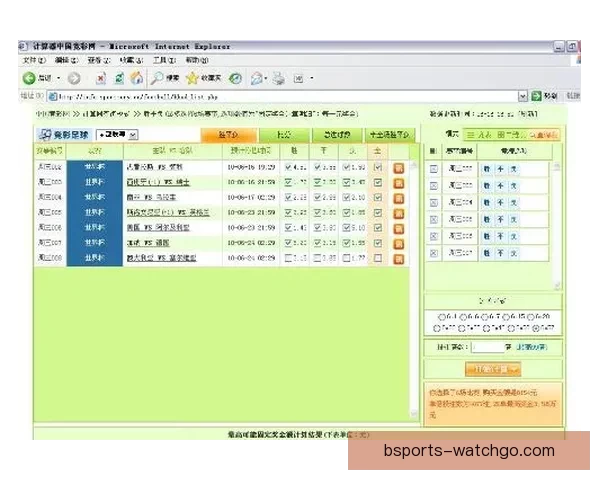The width and height of the screenshot is (600, 480).
Task: Click the multiplier input field
Action: pyautogui.click(x=487, y=347)
